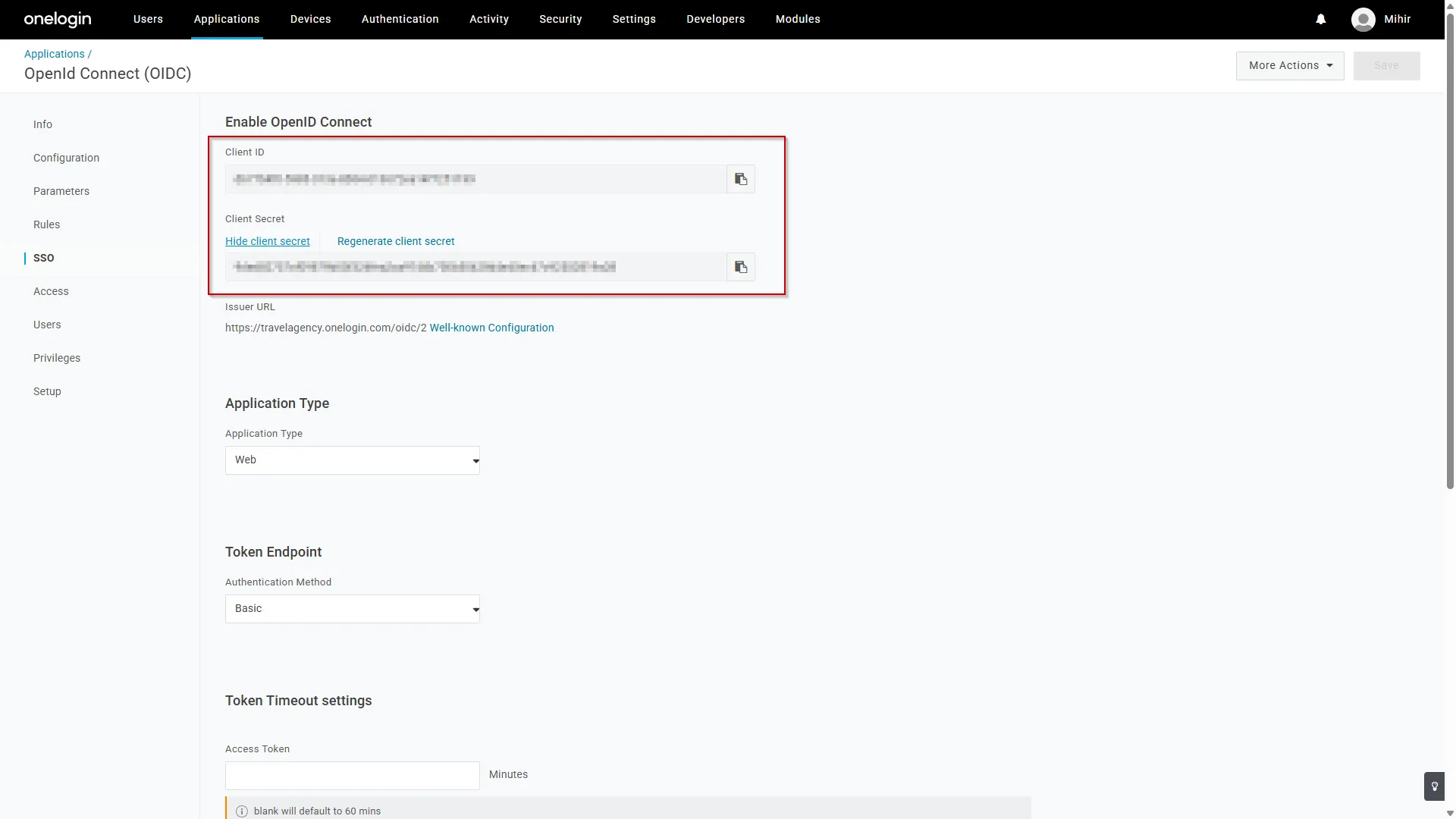Go to the Parameters sidebar tab
1456x819 pixels.
(61, 191)
